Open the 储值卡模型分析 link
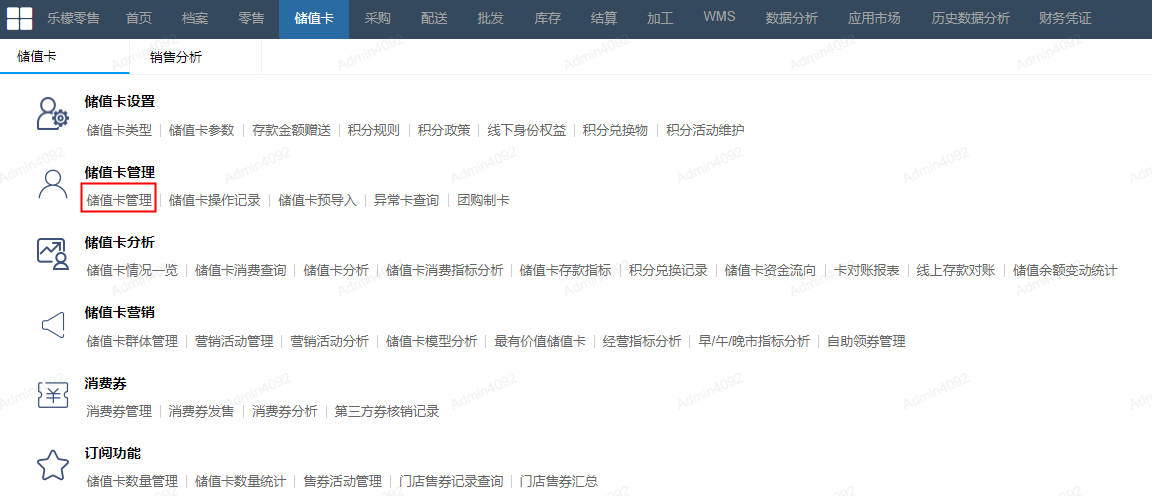The height and width of the screenshot is (496, 1152). [432, 341]
